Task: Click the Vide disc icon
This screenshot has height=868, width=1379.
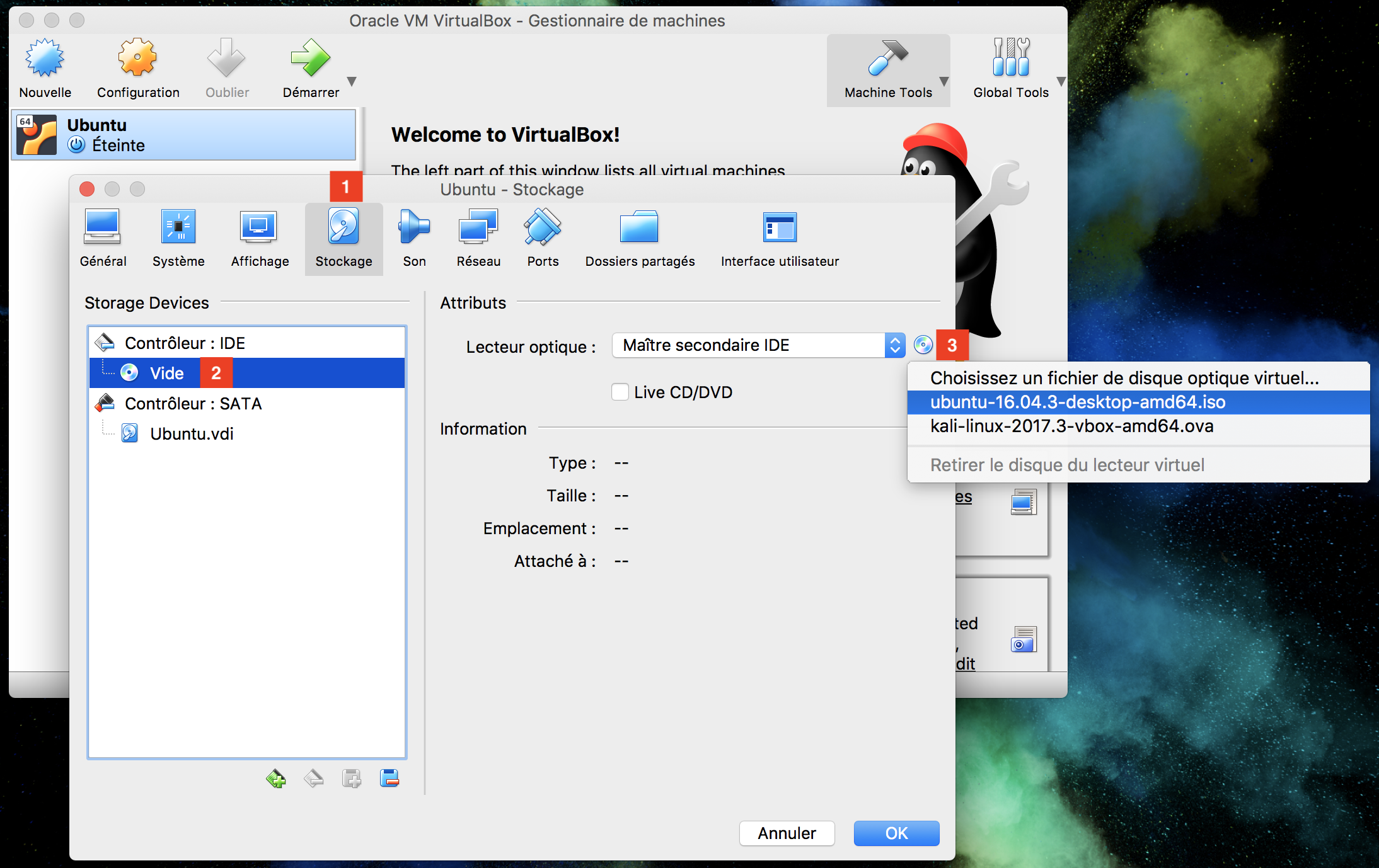Action: pos(130,373)
